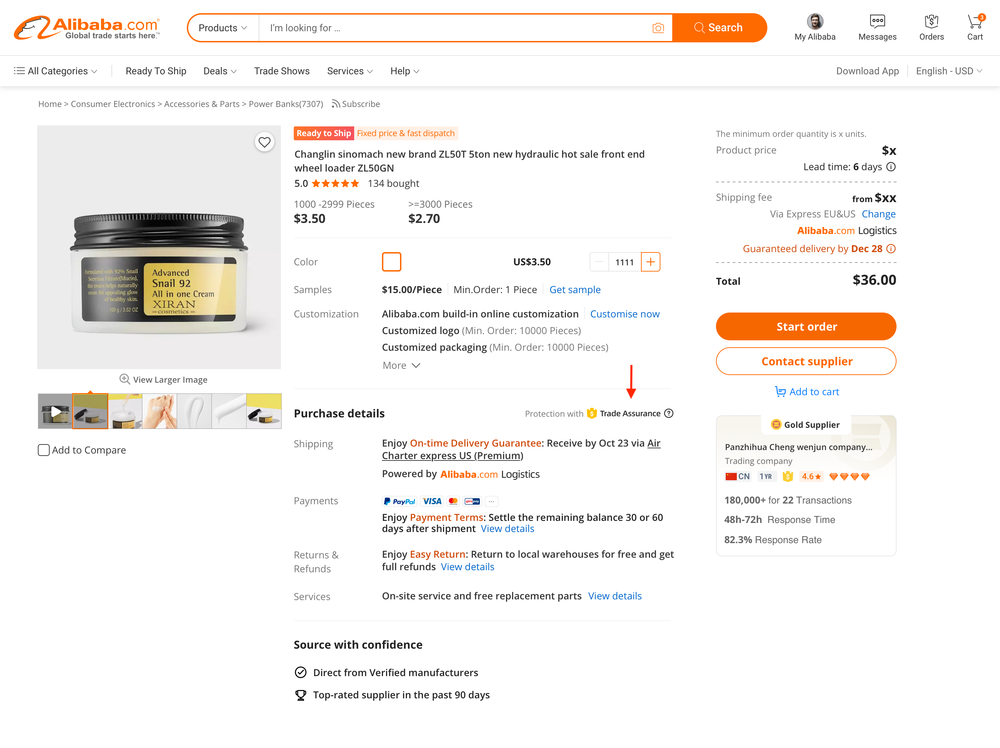This screenshot has width=1000, height=748.
Task: Open the Products search category dropdown
Action: coord(222,28)
